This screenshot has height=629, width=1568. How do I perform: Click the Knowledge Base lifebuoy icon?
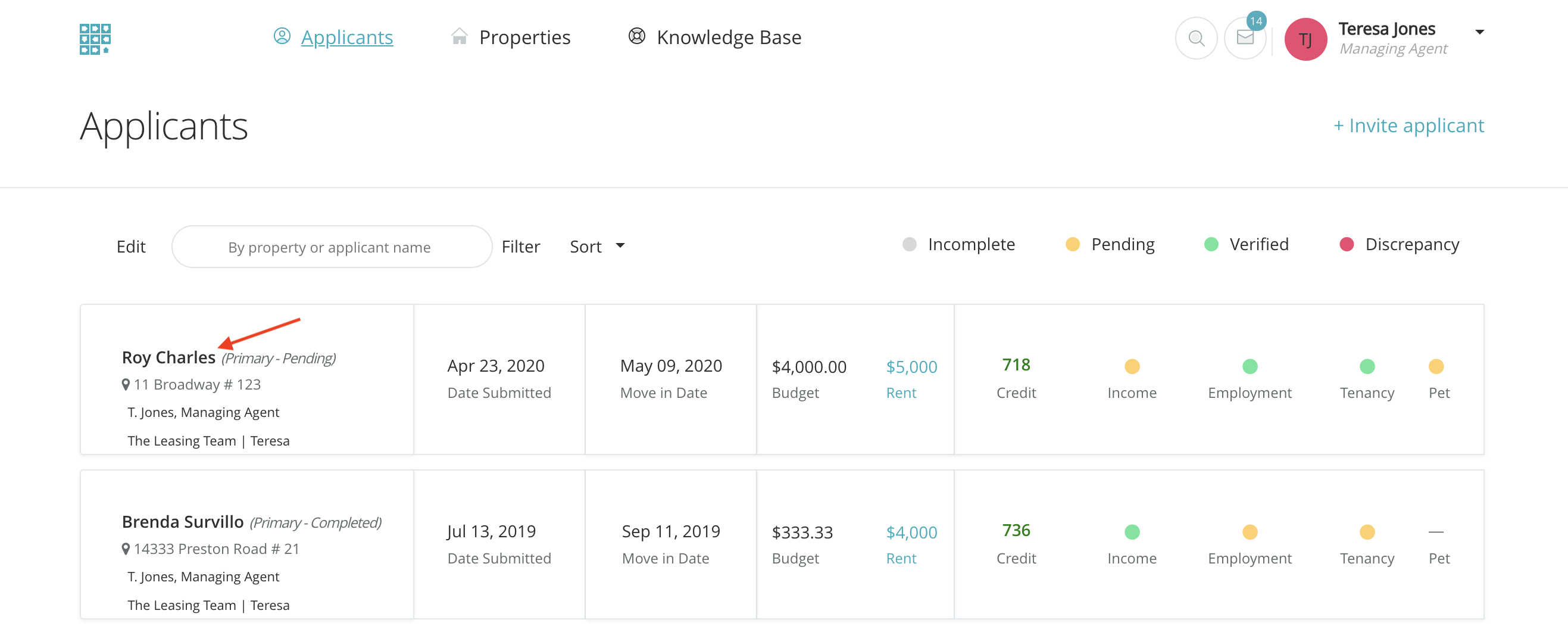[x=636, y=36]
